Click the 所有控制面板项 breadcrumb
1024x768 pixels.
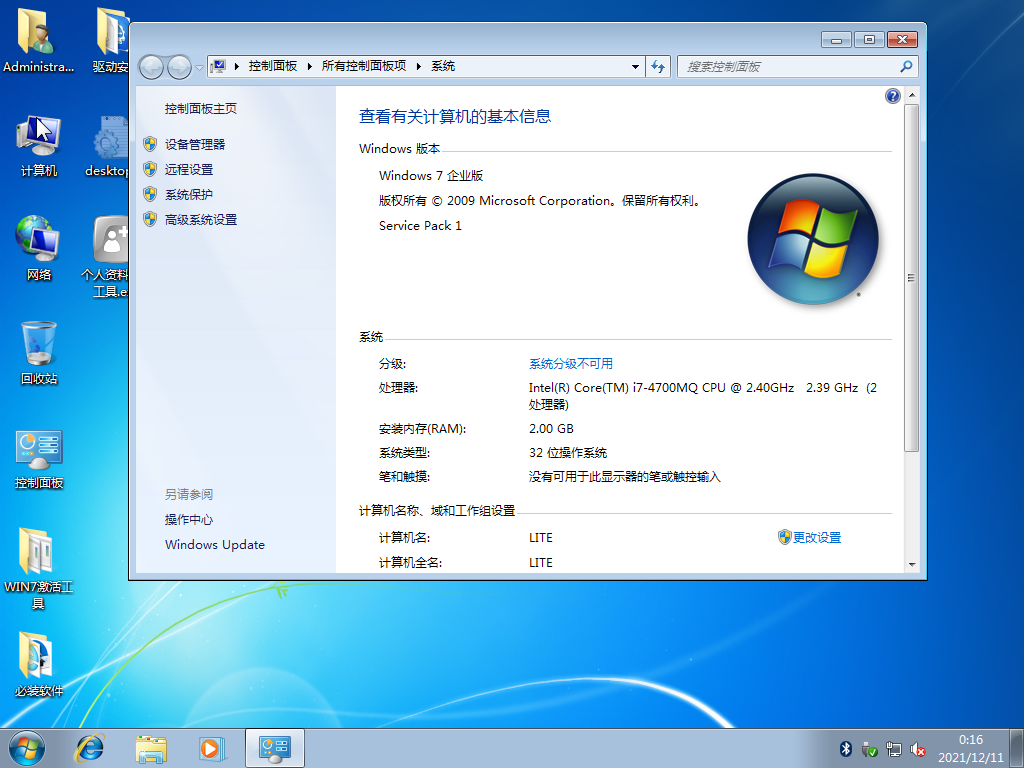[x=364, y=66]
